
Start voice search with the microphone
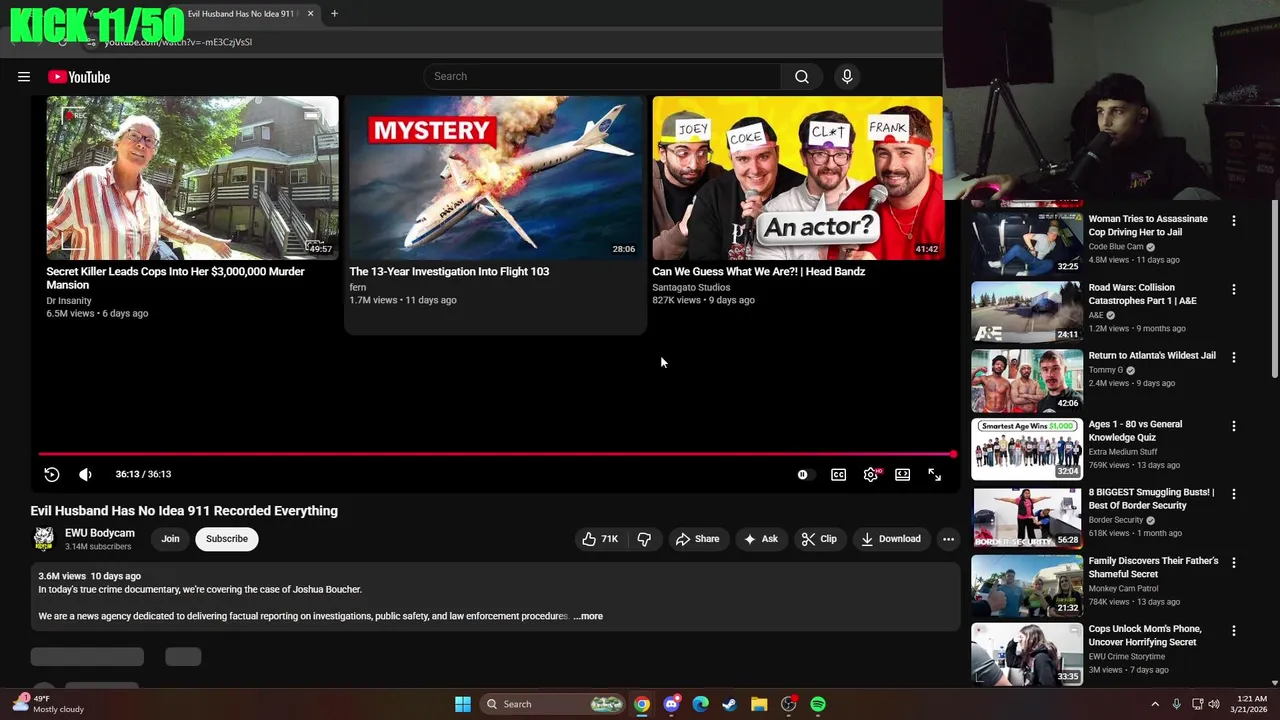(847, 77)
